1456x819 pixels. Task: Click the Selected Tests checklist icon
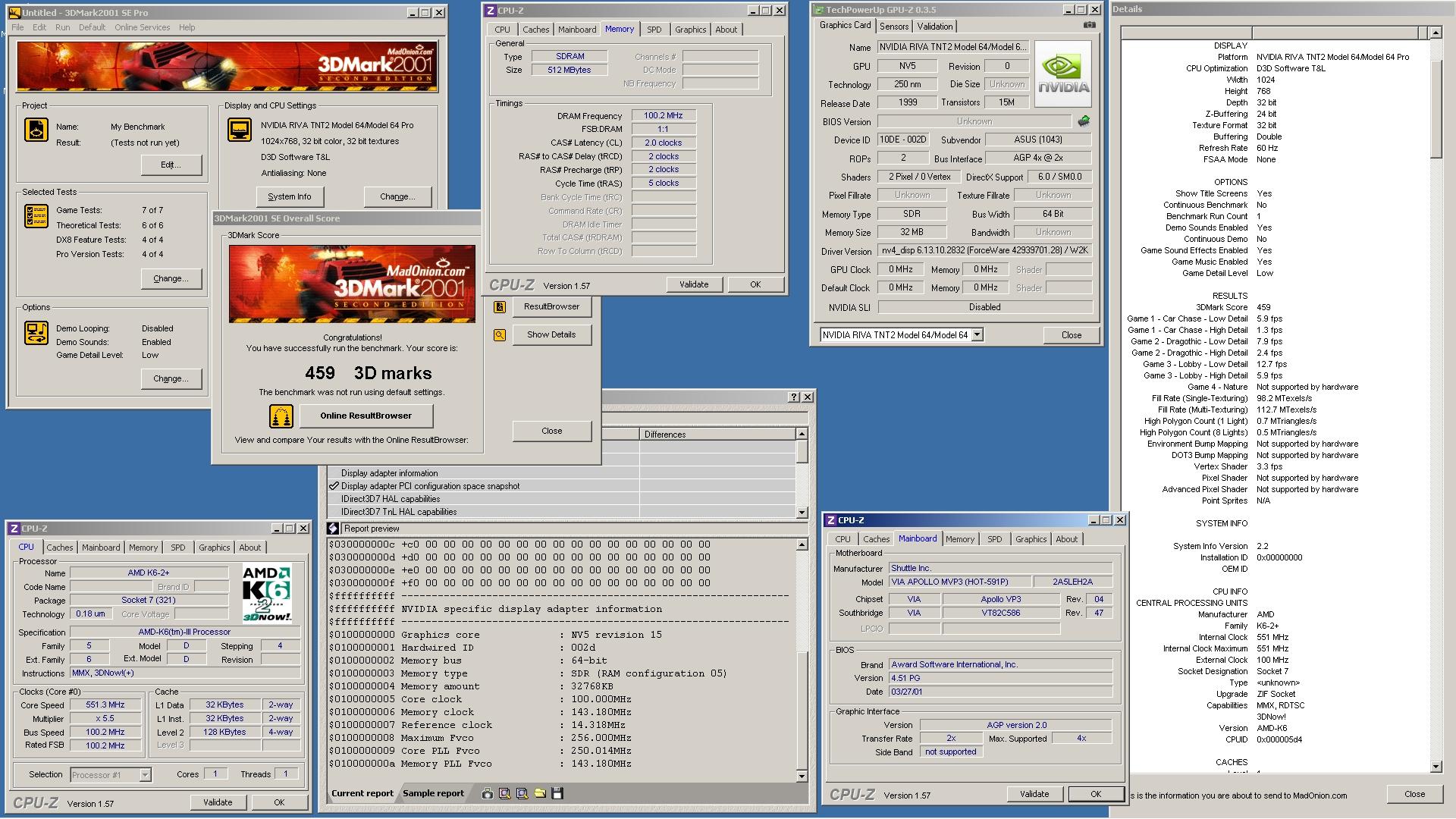click(36, 216)
